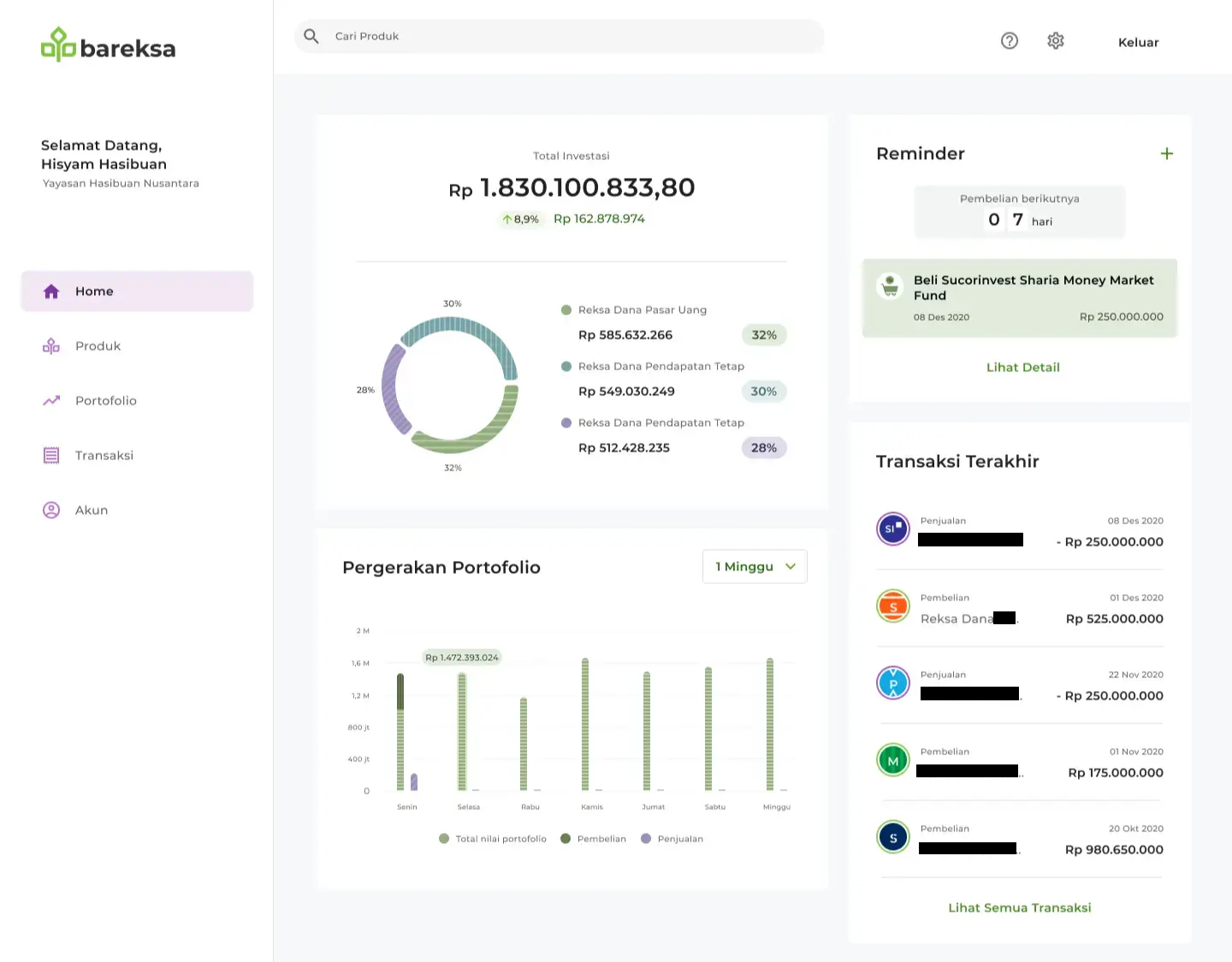Open the 1 Minggu period dropdown
The width and height of the screenshot is (1232, 962).
pos(755,567)
